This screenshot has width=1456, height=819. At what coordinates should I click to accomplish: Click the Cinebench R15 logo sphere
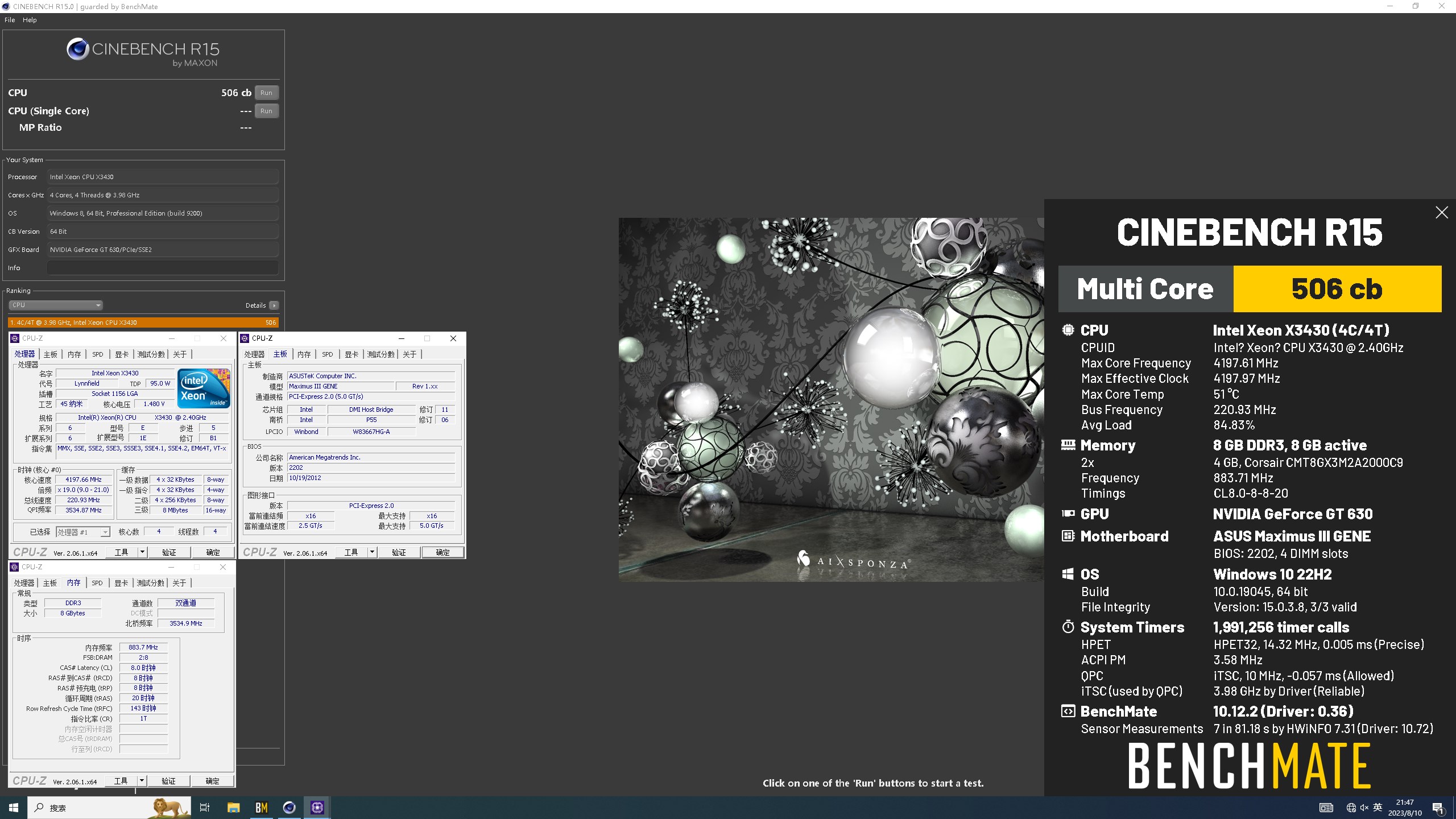click(77, 49)
